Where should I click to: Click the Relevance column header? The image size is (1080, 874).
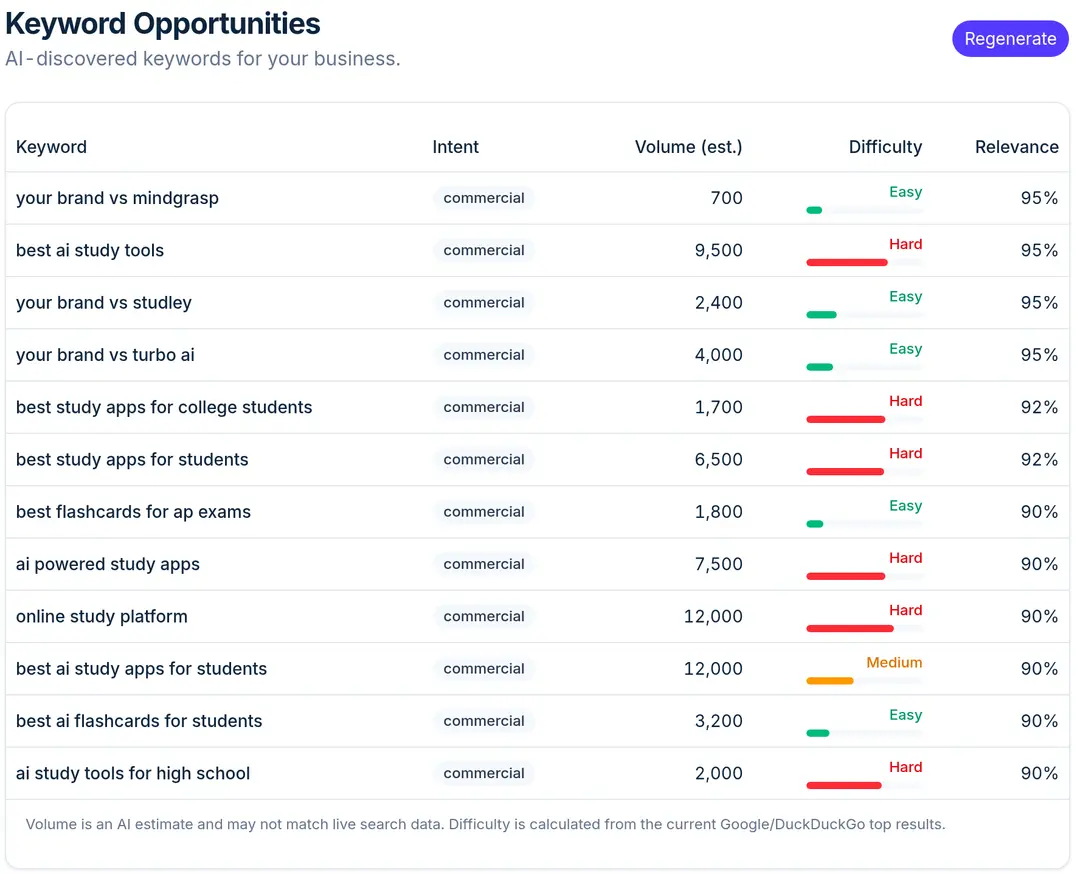[1017, 147]
